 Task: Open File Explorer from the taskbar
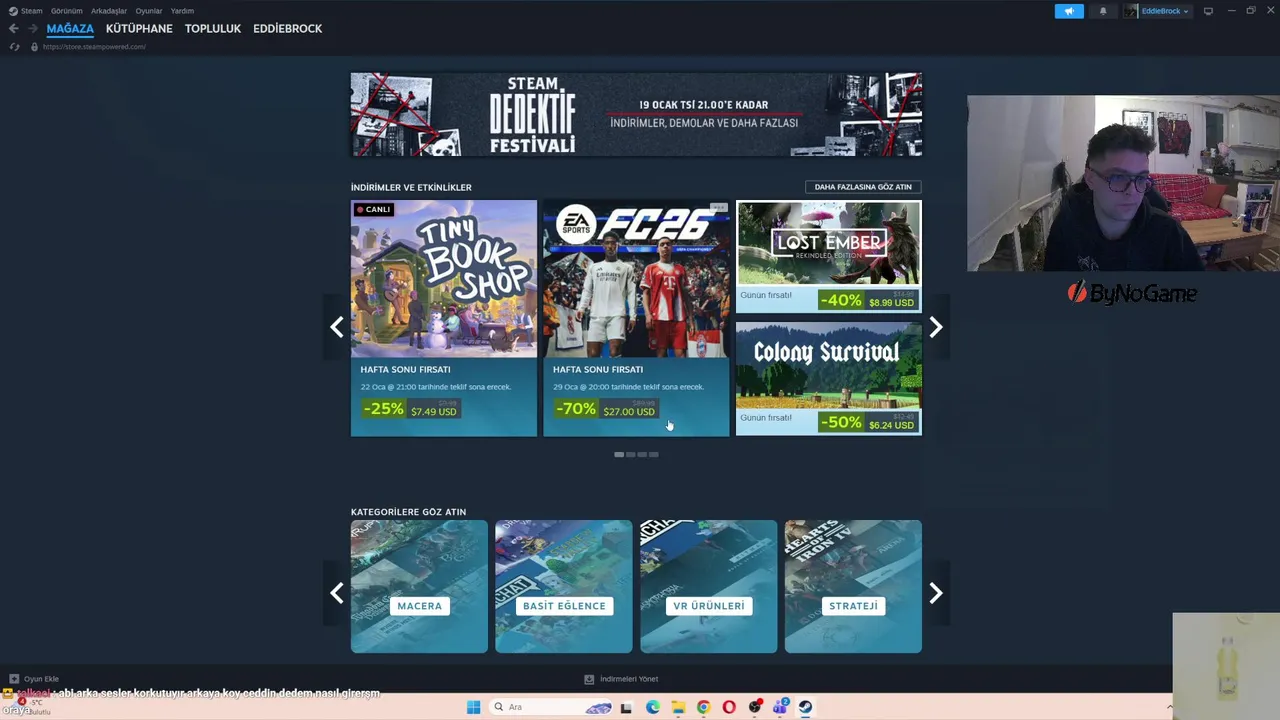[x=678, y=707]
